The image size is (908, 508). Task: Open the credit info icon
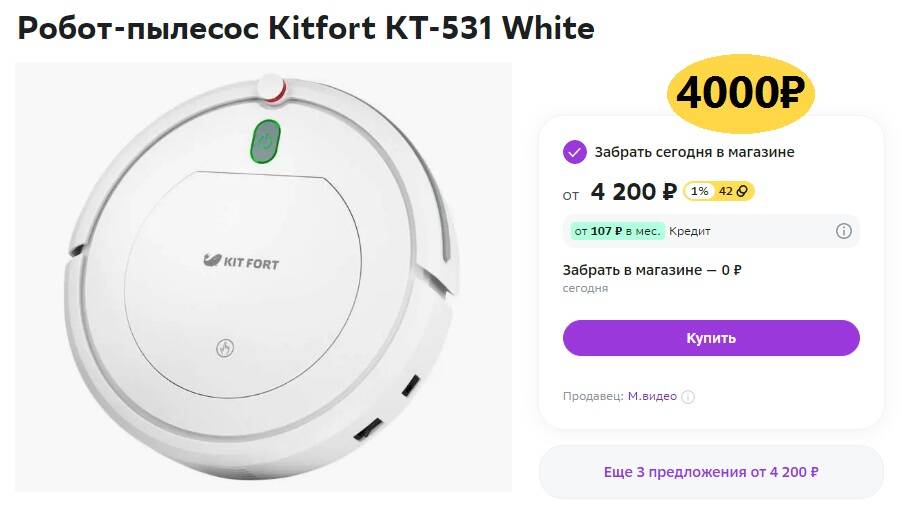(x=843, y=231)
